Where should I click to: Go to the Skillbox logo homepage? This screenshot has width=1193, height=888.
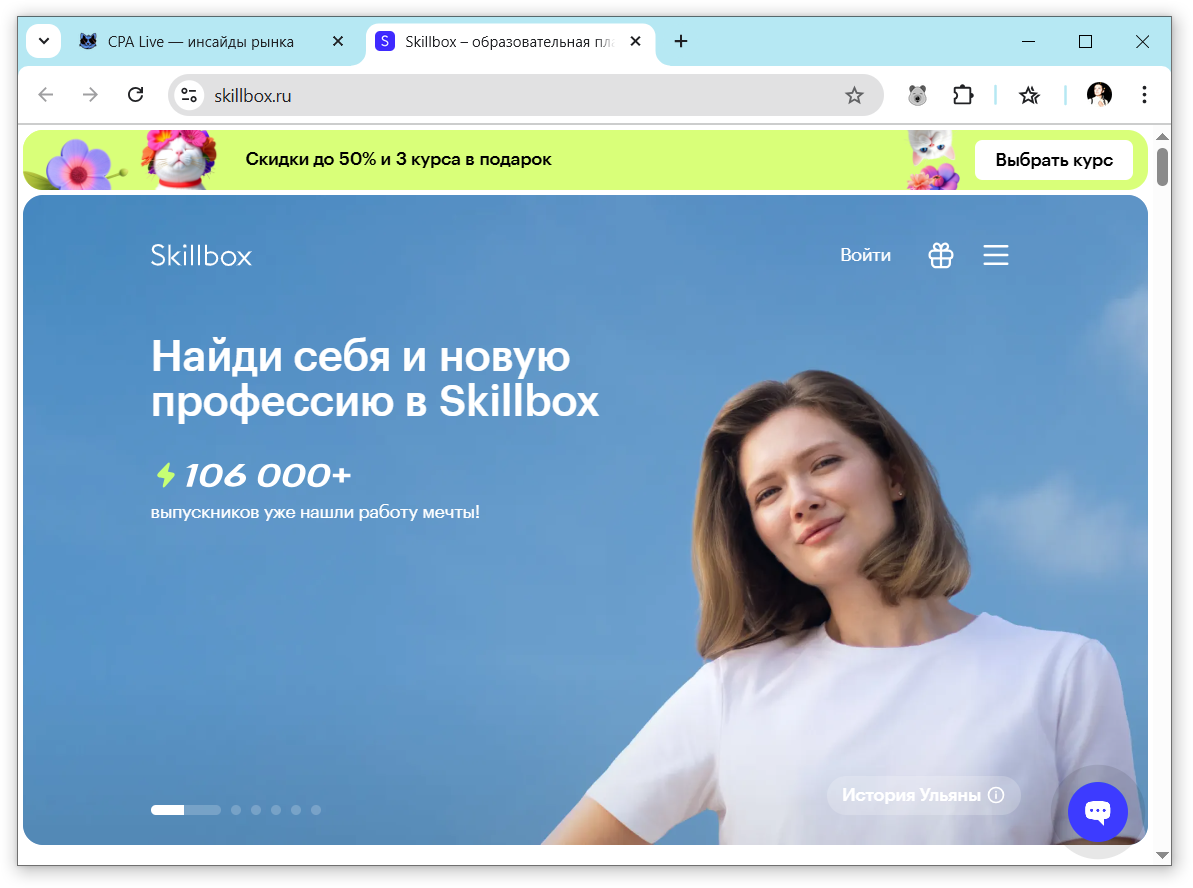point(201,255)
